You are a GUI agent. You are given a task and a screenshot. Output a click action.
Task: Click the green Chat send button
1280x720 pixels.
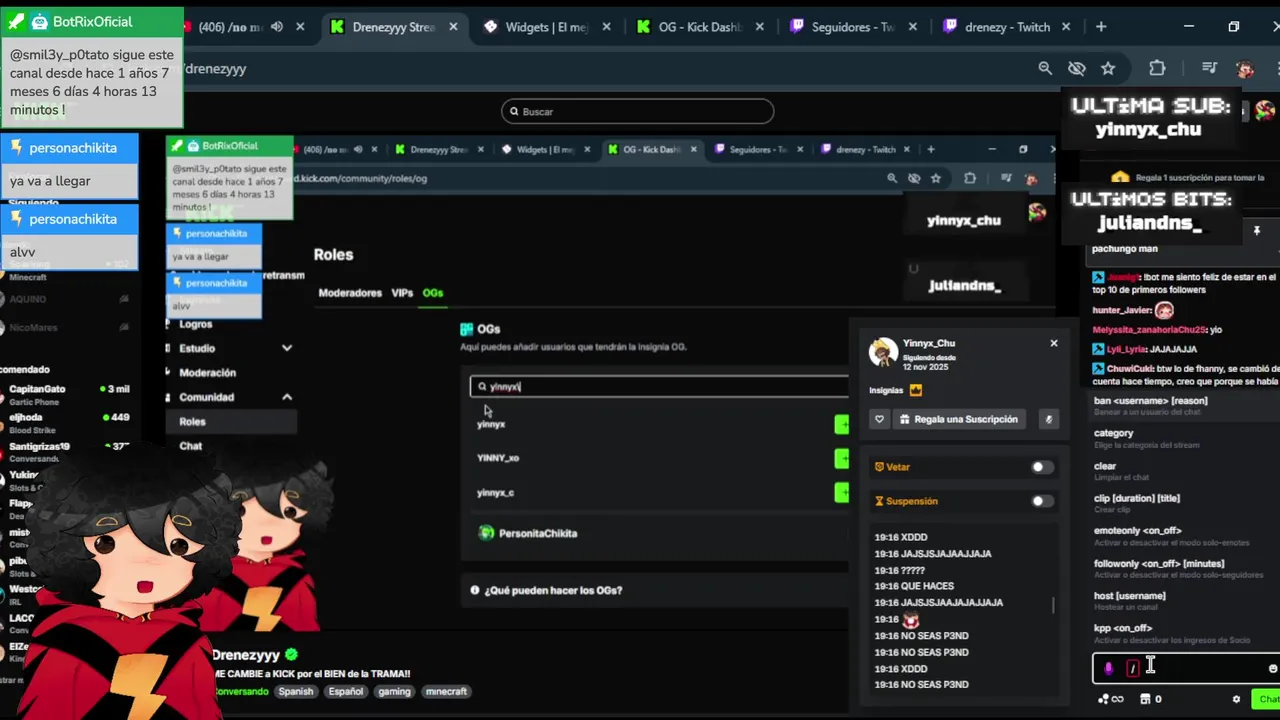(x=1268, y=699)
